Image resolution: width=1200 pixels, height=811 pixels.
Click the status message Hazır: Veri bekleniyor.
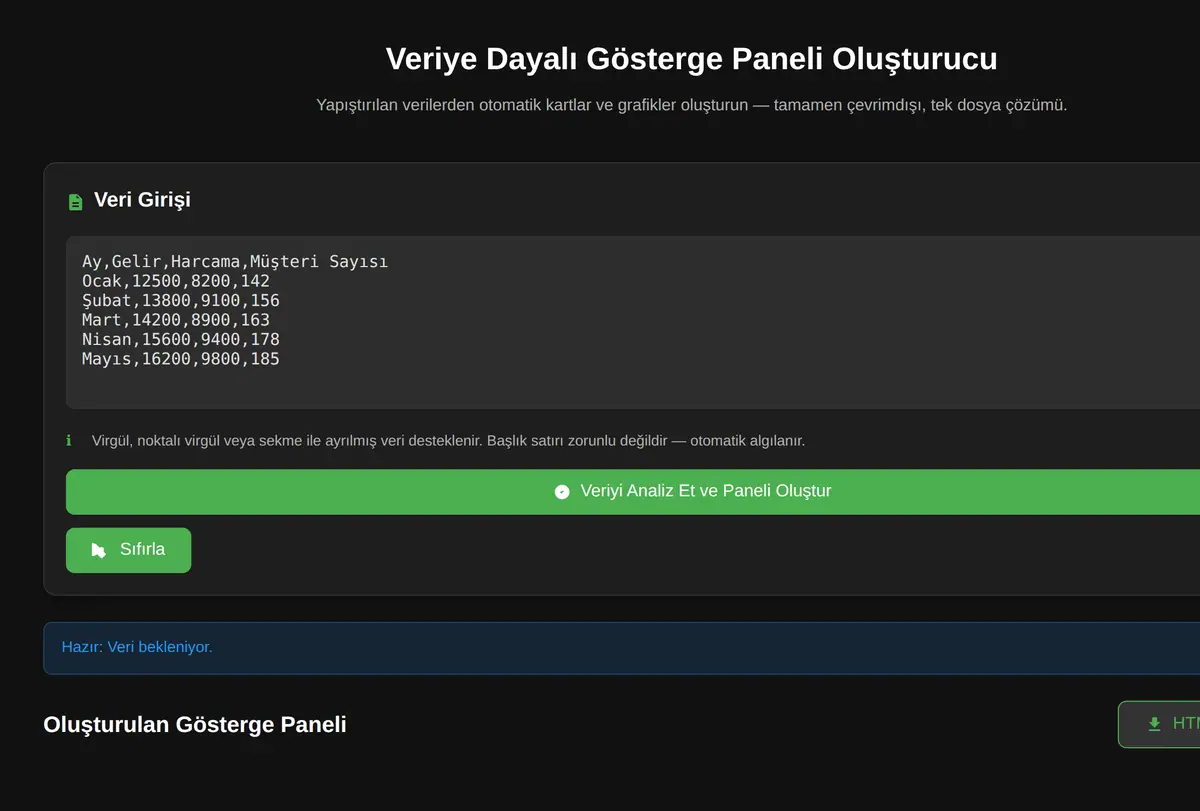137,647
